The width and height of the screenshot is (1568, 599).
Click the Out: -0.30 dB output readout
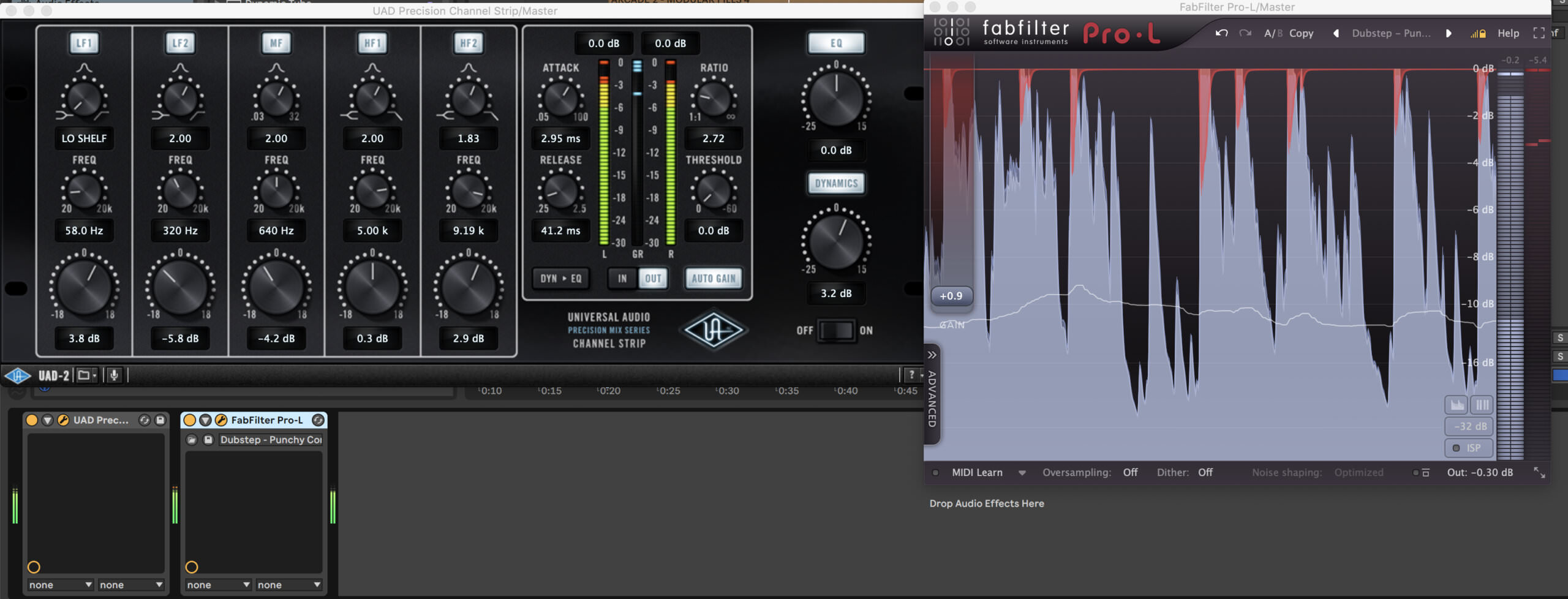pos(1480,472)
